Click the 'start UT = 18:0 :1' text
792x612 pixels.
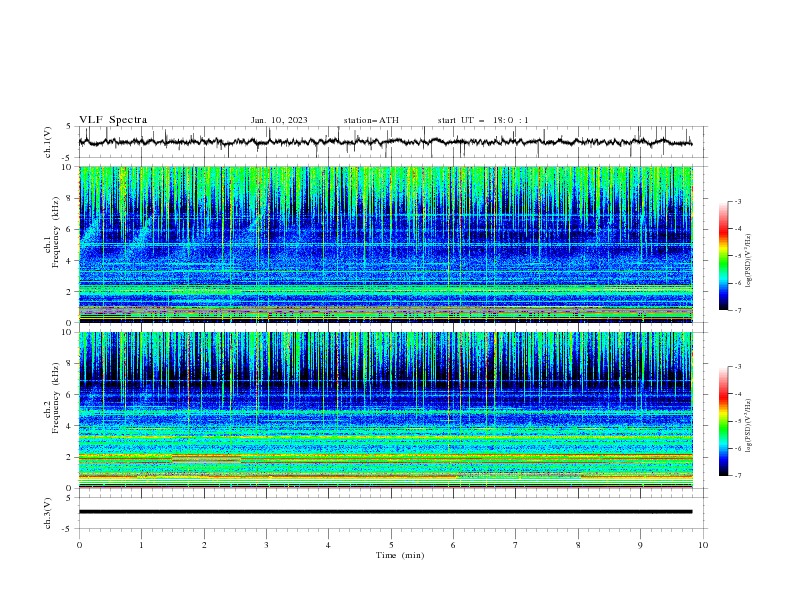483,120
